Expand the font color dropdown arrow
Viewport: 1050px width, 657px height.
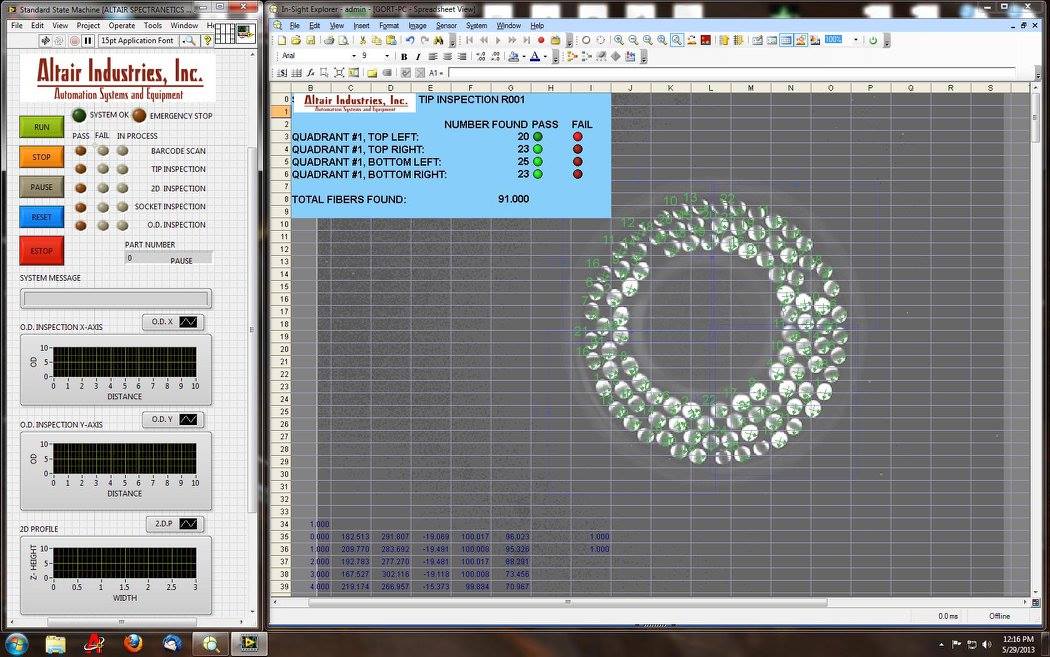click(544, 56)
